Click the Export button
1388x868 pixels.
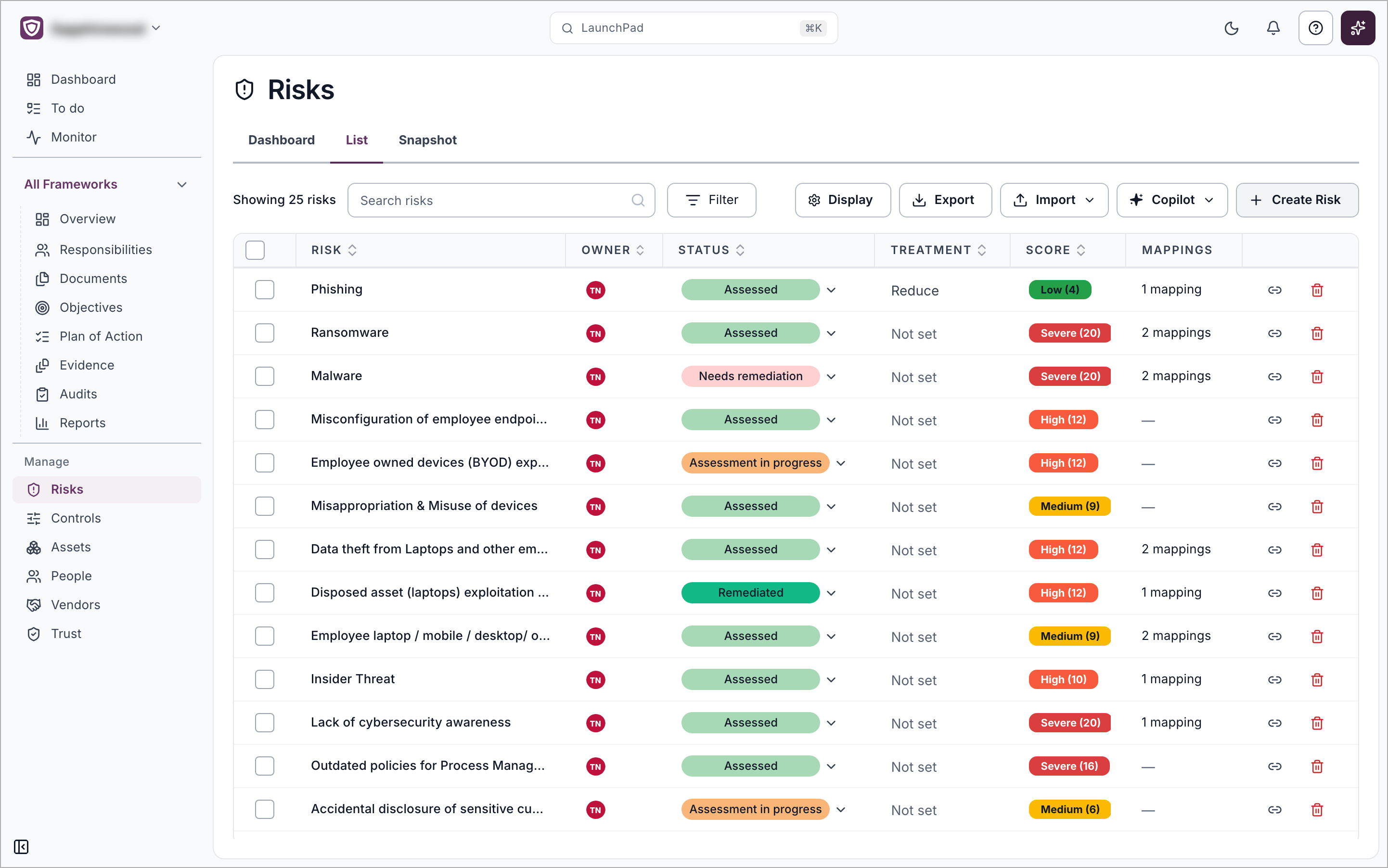[x=945, y=200]
